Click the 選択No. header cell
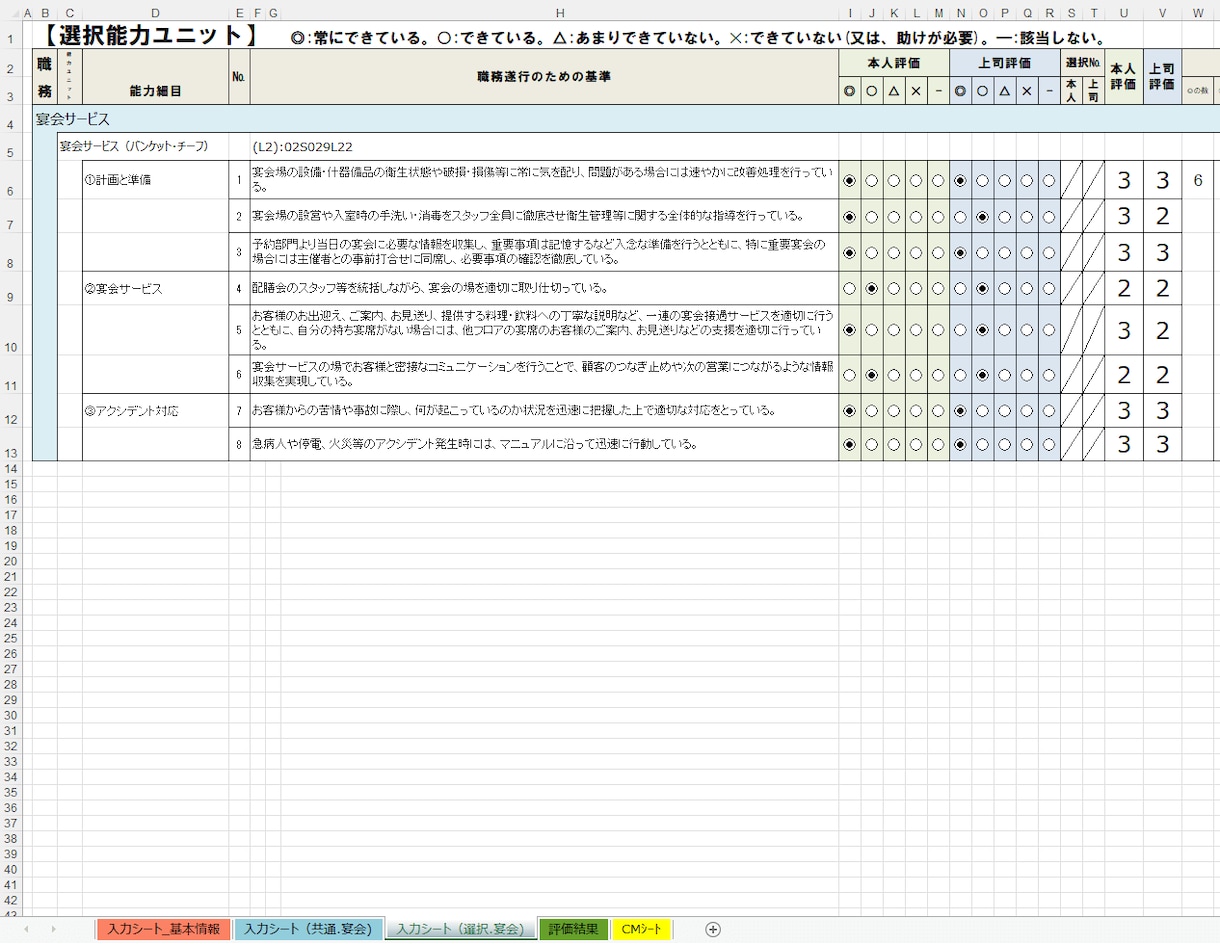 [x=1082, y=62]
